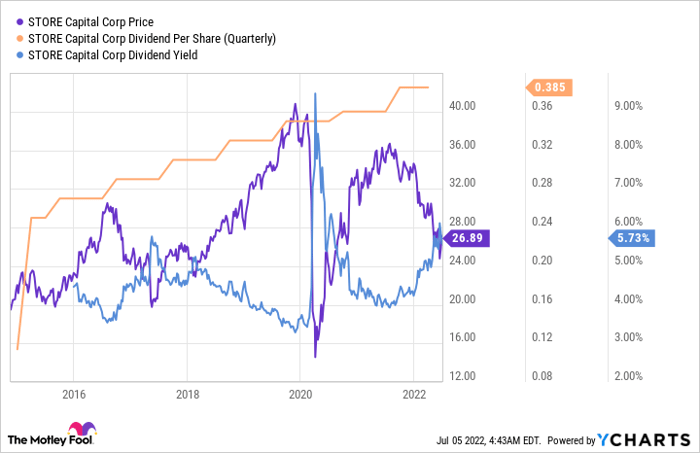Click the 40.00 price axis label
Viewport: 700px width, 453px height.
click(x=457, y=106)
